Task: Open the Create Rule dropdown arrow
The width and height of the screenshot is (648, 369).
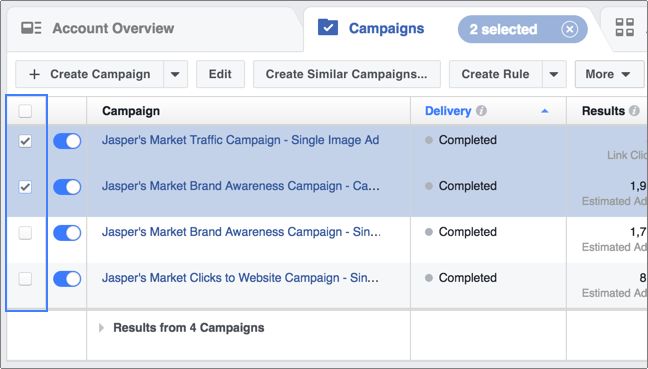Action: click(x=554, y=74)
